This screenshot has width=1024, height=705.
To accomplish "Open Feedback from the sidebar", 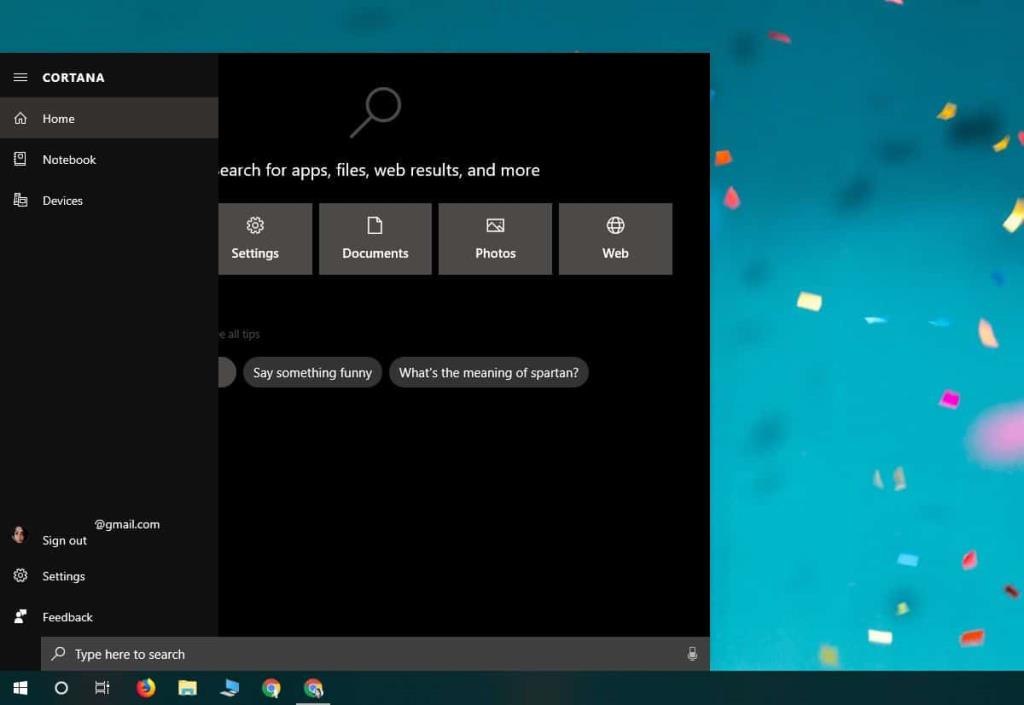I will pos(67,617).
